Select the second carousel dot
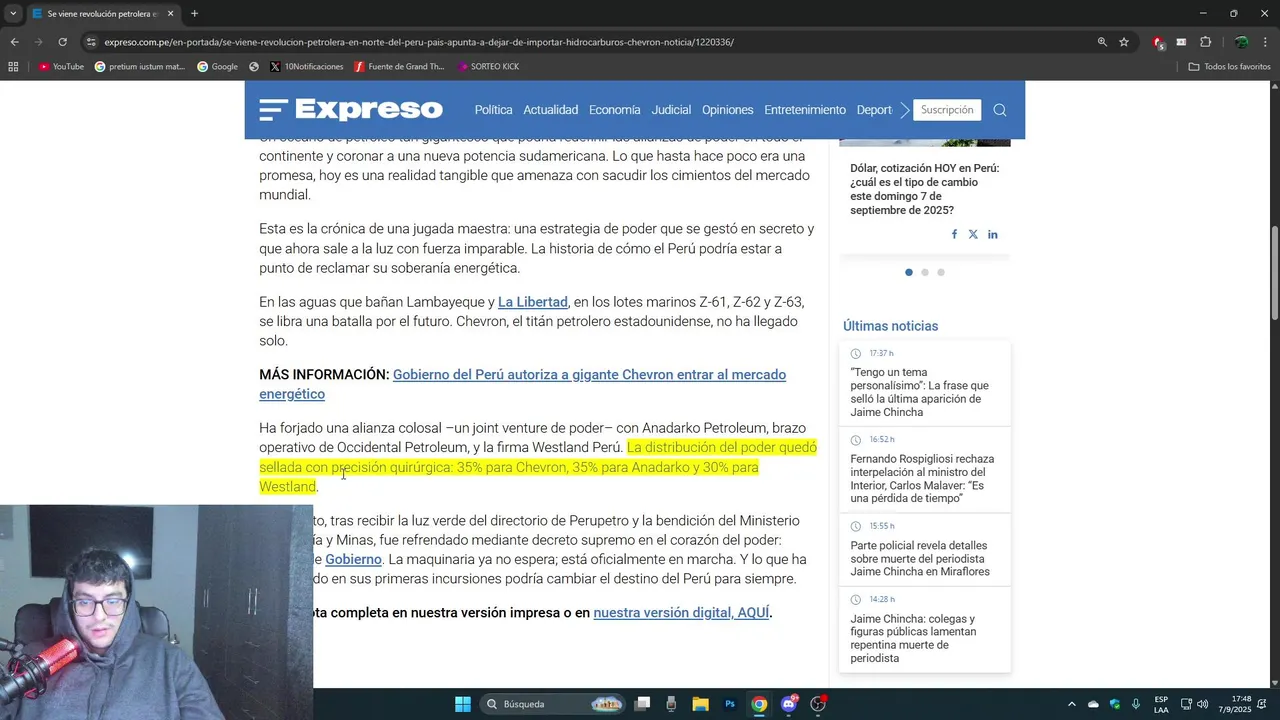Viewport: 1280px width, 720px height. pos(925,272)
